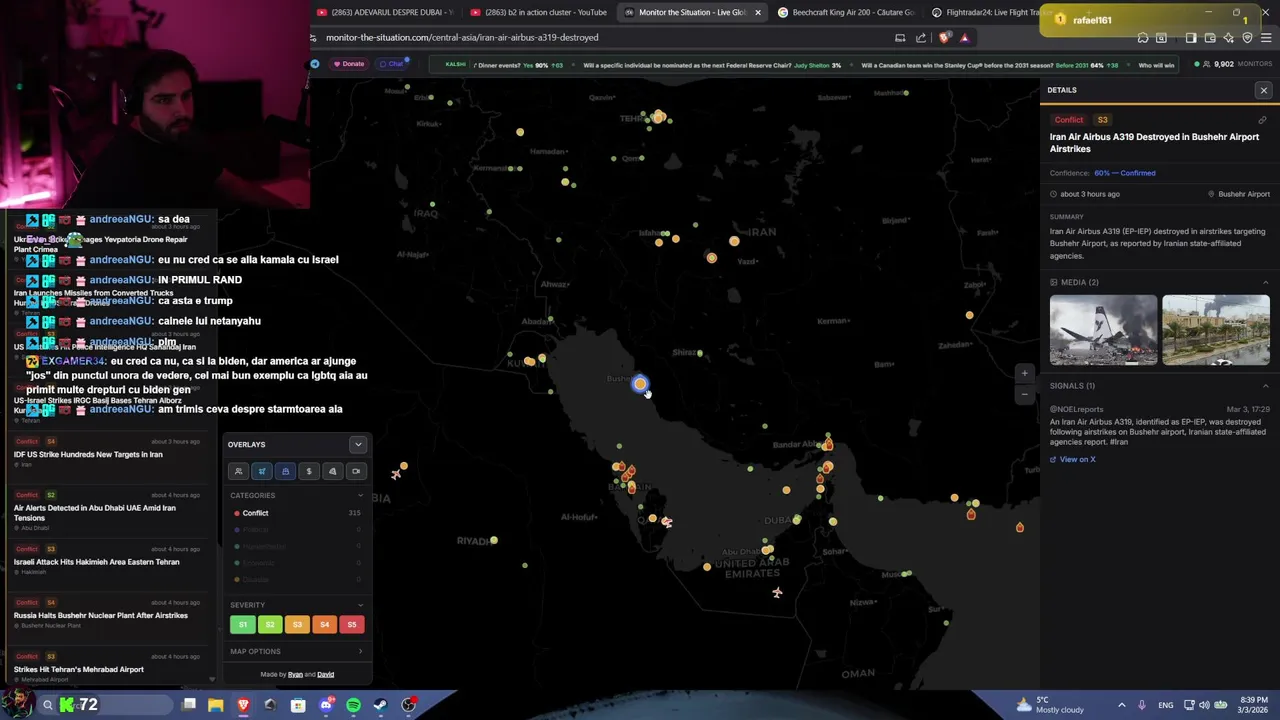The width and height of the screenshot is (1280, 720).
Task: Open Microsoft Store from the taskbar
Action: pyautogui.click(x=298, y=705)
